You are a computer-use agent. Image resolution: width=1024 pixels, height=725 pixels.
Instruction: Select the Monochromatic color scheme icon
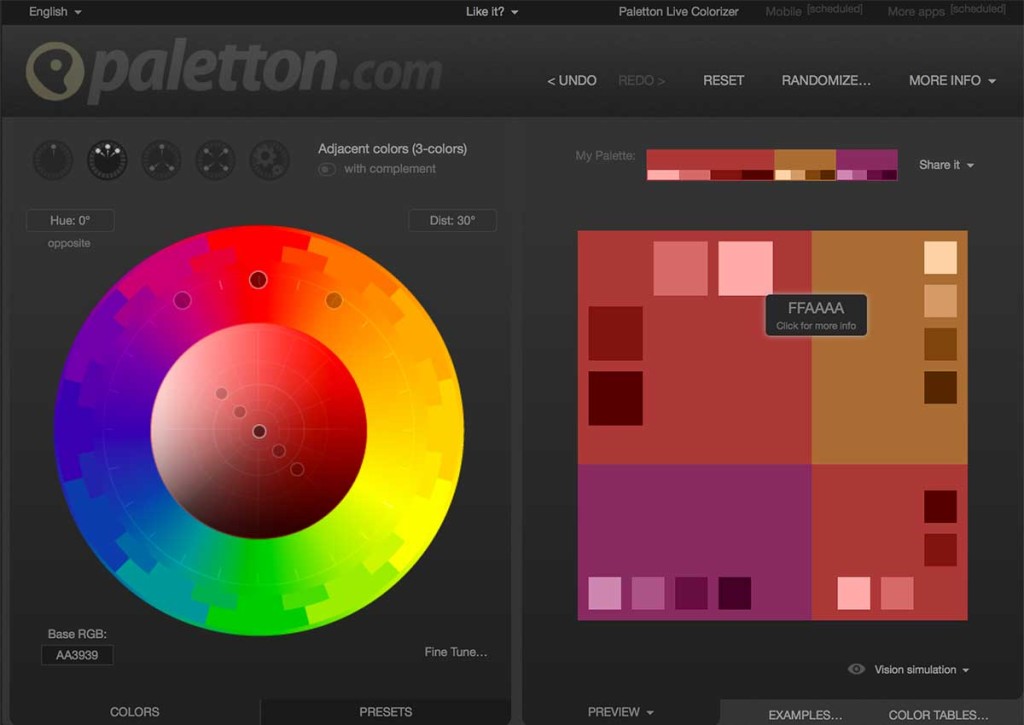point(53,159)
